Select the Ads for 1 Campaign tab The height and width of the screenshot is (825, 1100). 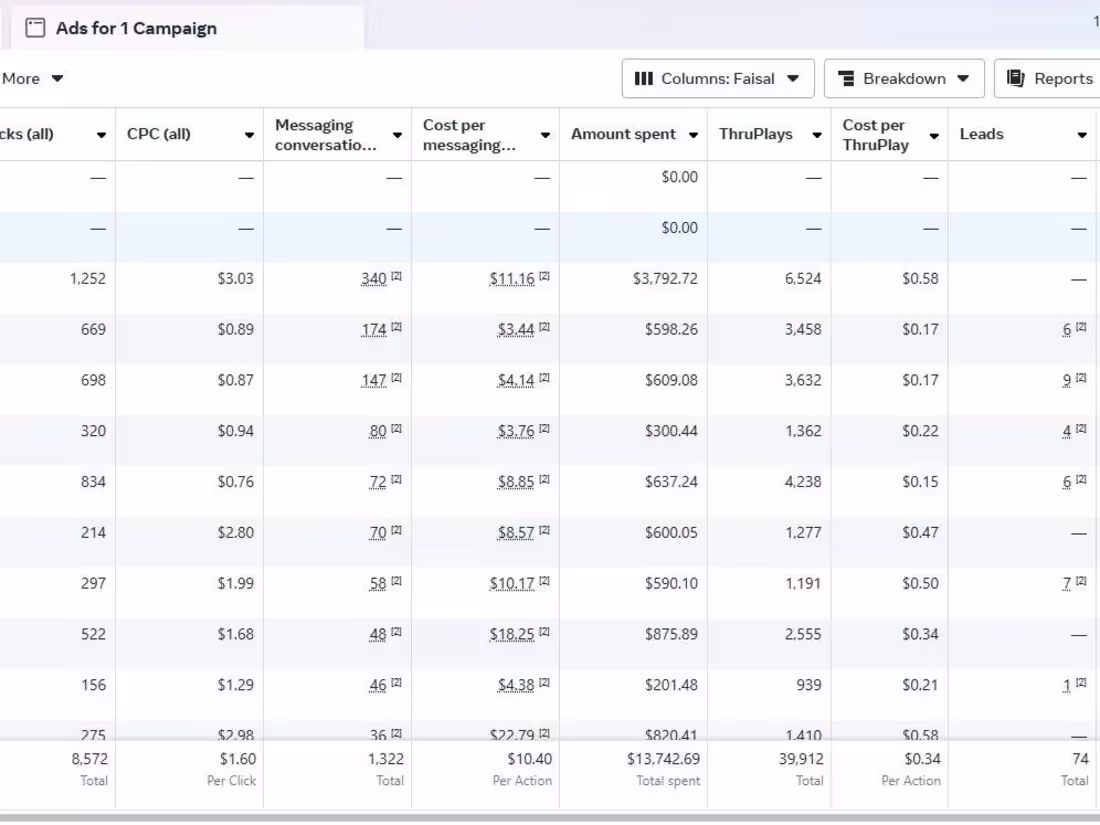[x=136, y=28]
